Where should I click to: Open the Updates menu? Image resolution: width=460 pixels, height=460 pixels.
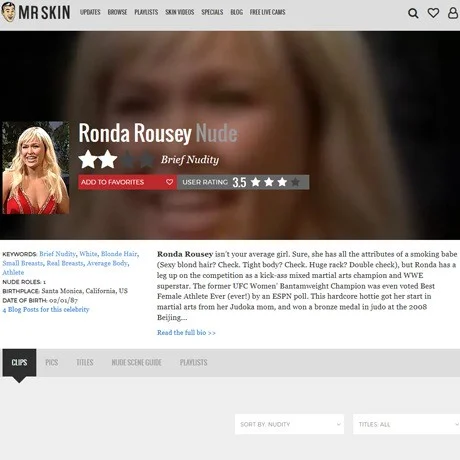[x=90, y=12]
